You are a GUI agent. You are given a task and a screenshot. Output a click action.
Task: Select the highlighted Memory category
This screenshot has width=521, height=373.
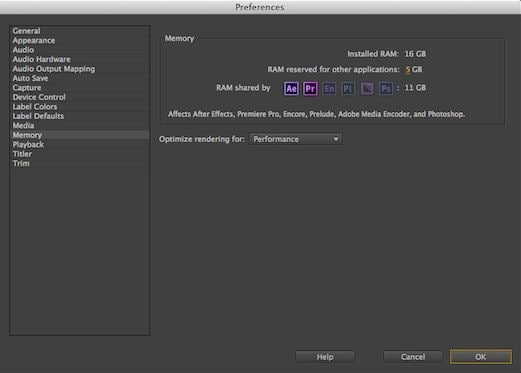coord(79,135)
